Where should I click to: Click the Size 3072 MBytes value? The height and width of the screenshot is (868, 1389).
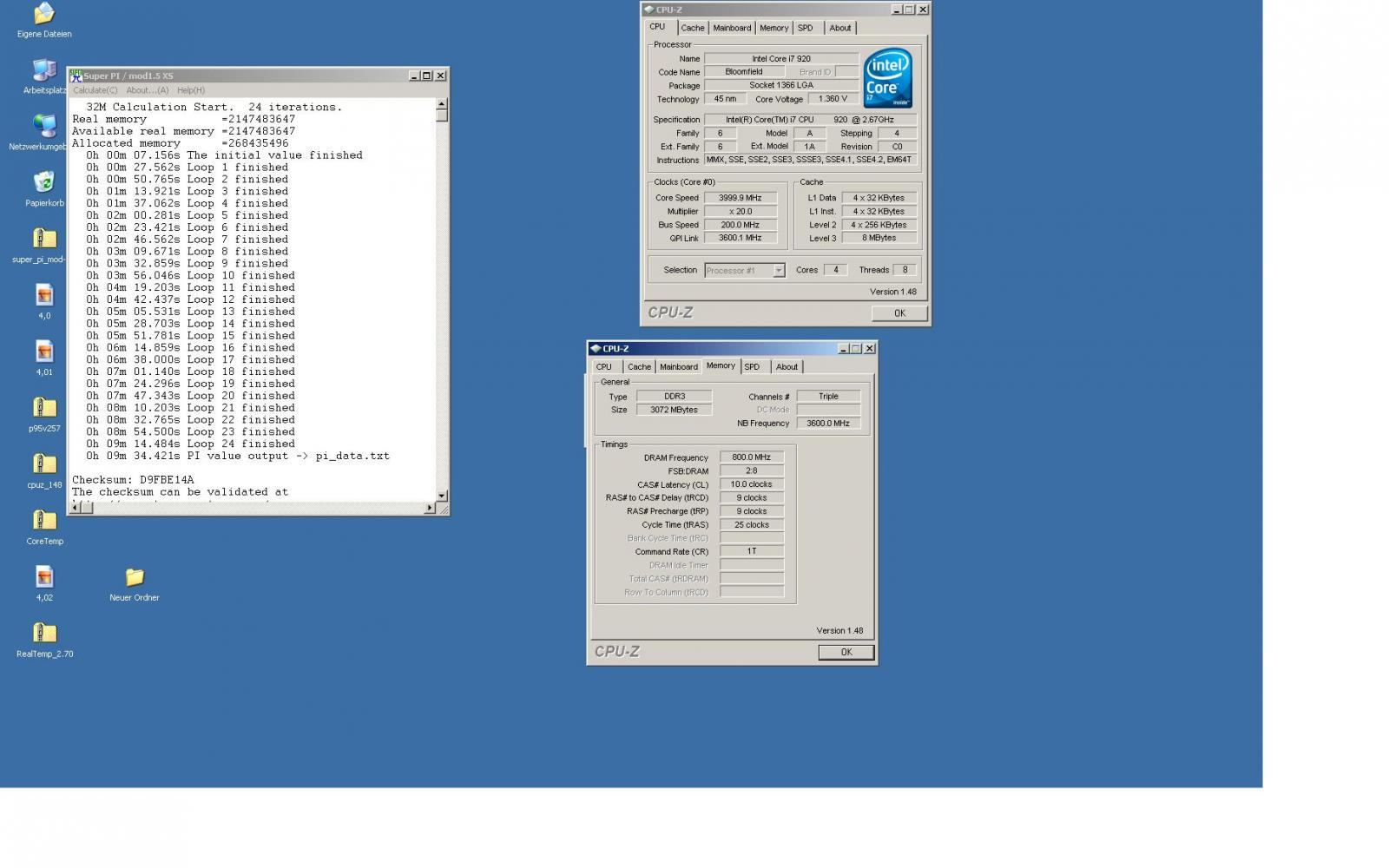[x=675, y=410]
